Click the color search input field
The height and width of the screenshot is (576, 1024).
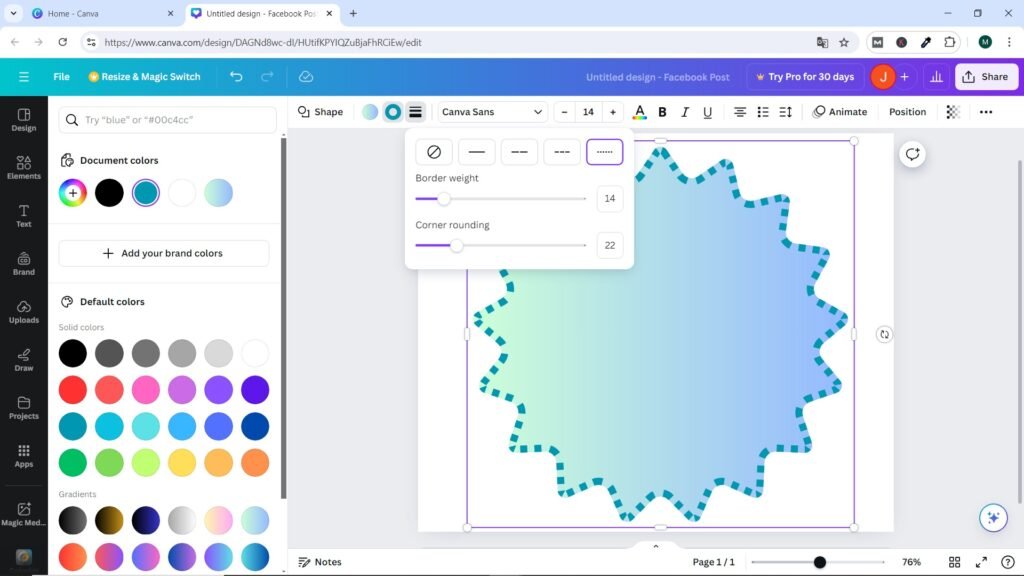point(168,120)
